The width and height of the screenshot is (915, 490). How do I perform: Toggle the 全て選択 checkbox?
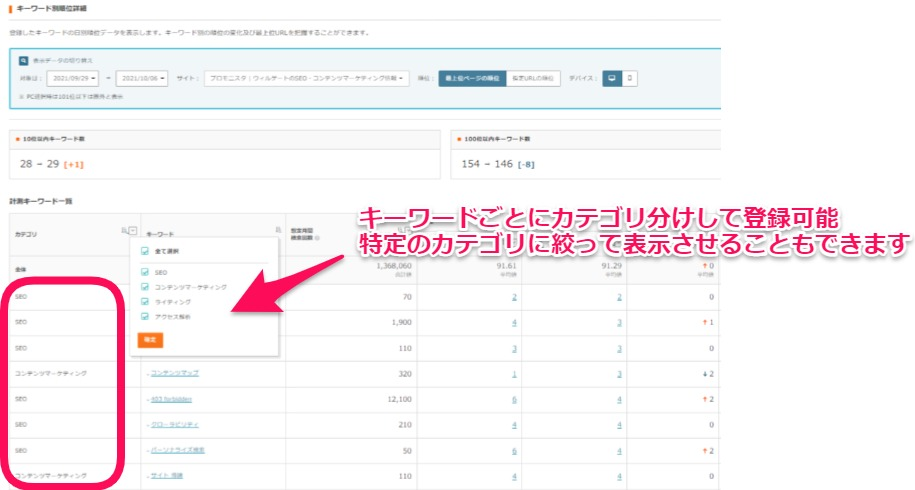(146, 251)
